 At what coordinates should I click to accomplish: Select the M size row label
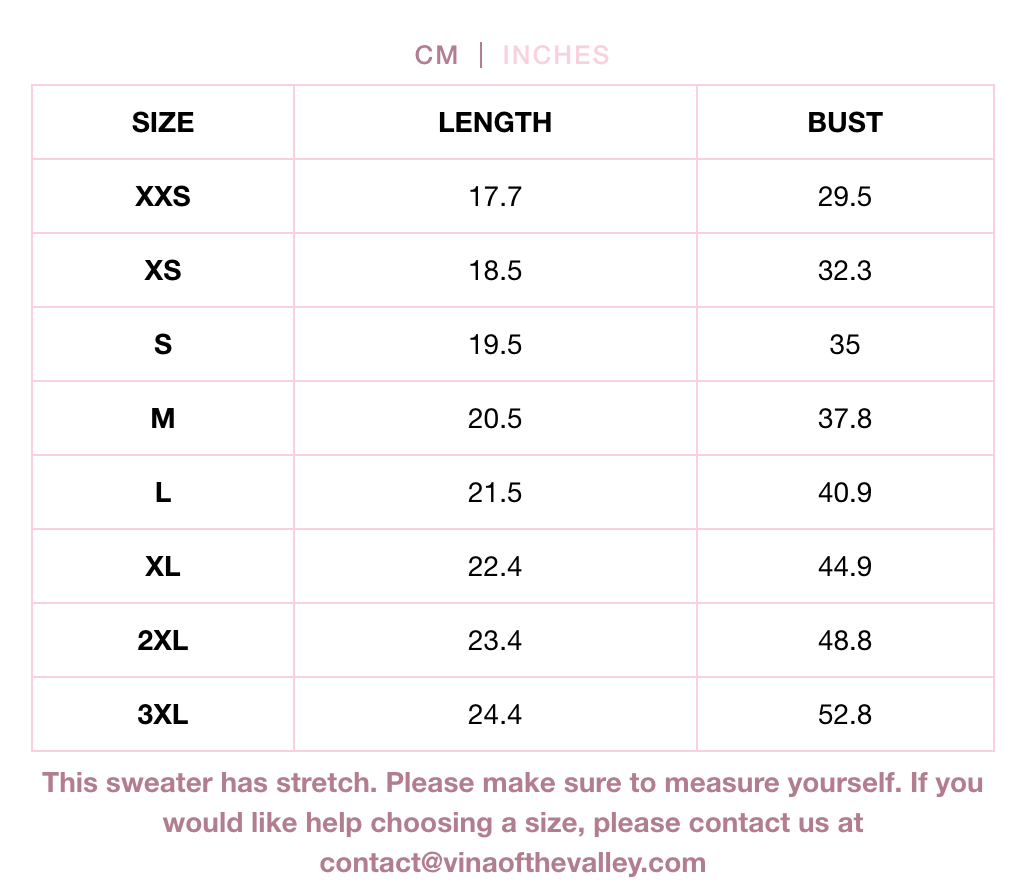pos(163,419)
